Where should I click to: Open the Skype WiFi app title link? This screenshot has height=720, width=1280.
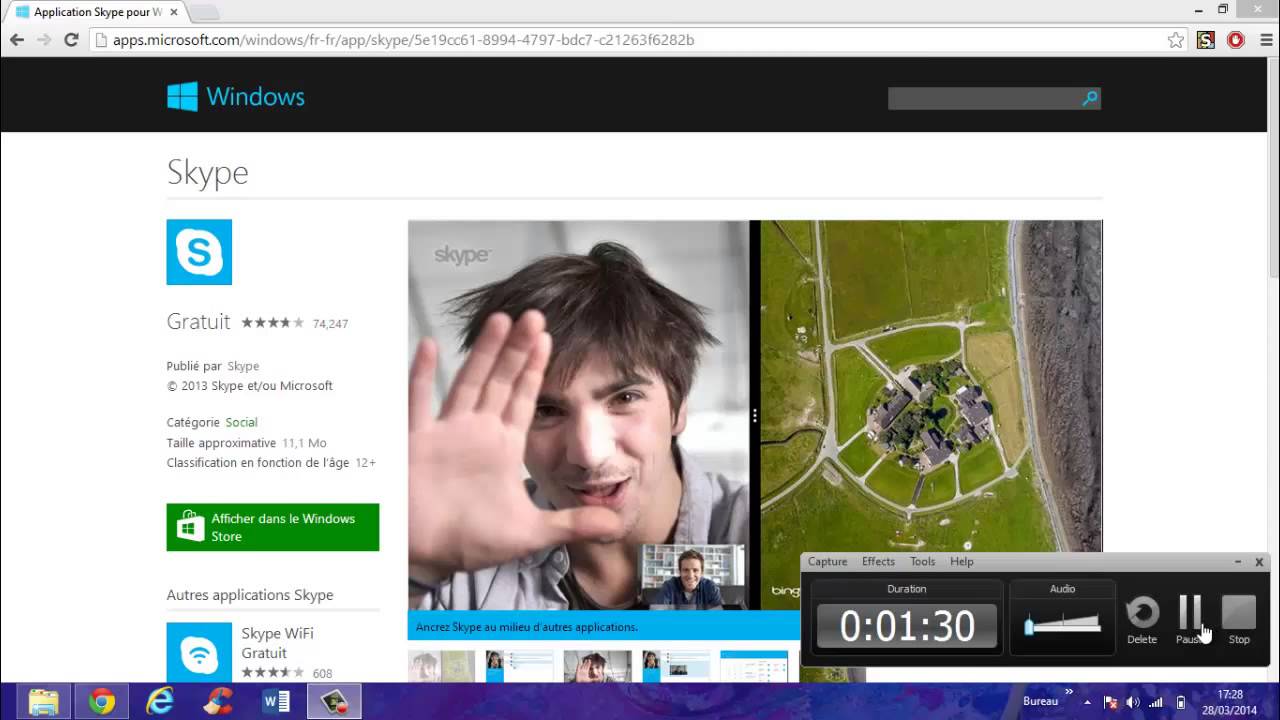(x=277, y=633)
